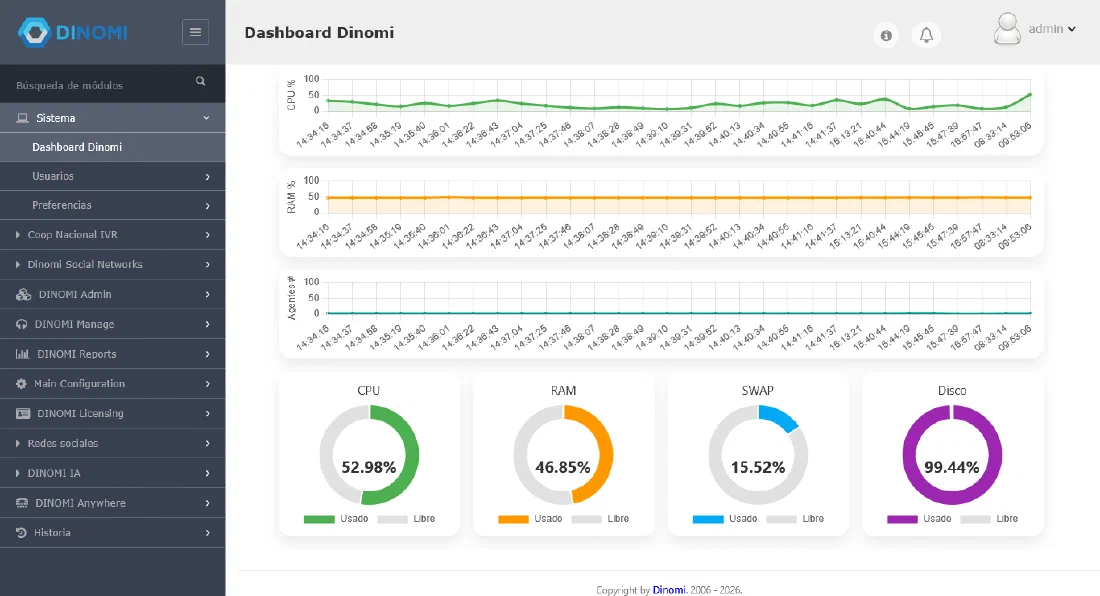The height and width of the screenshot is (596, 1100).
Task: Click the search magnifier icon in sidebar
Action: (201, 81)
